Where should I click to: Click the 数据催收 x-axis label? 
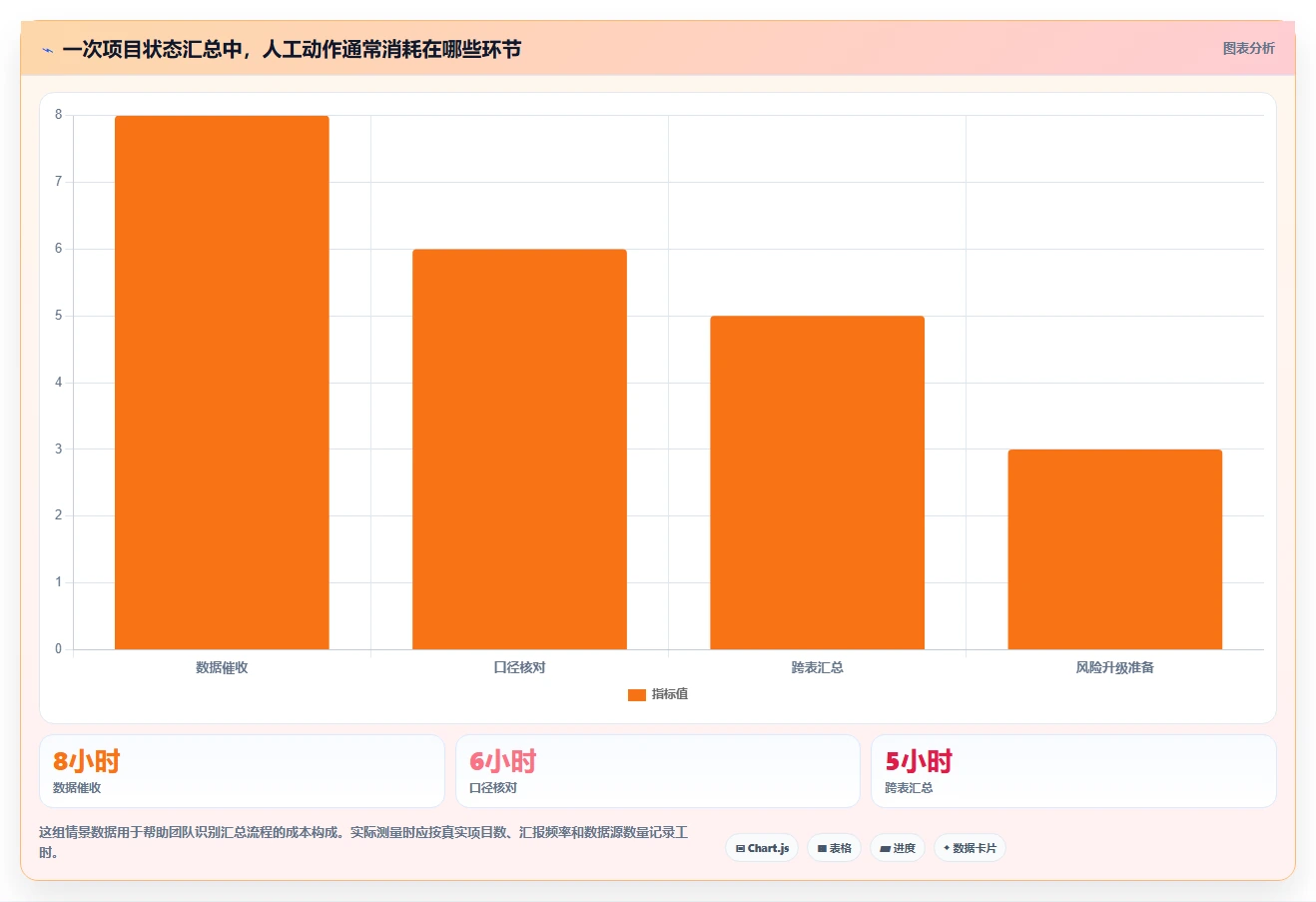coord(222,667)
